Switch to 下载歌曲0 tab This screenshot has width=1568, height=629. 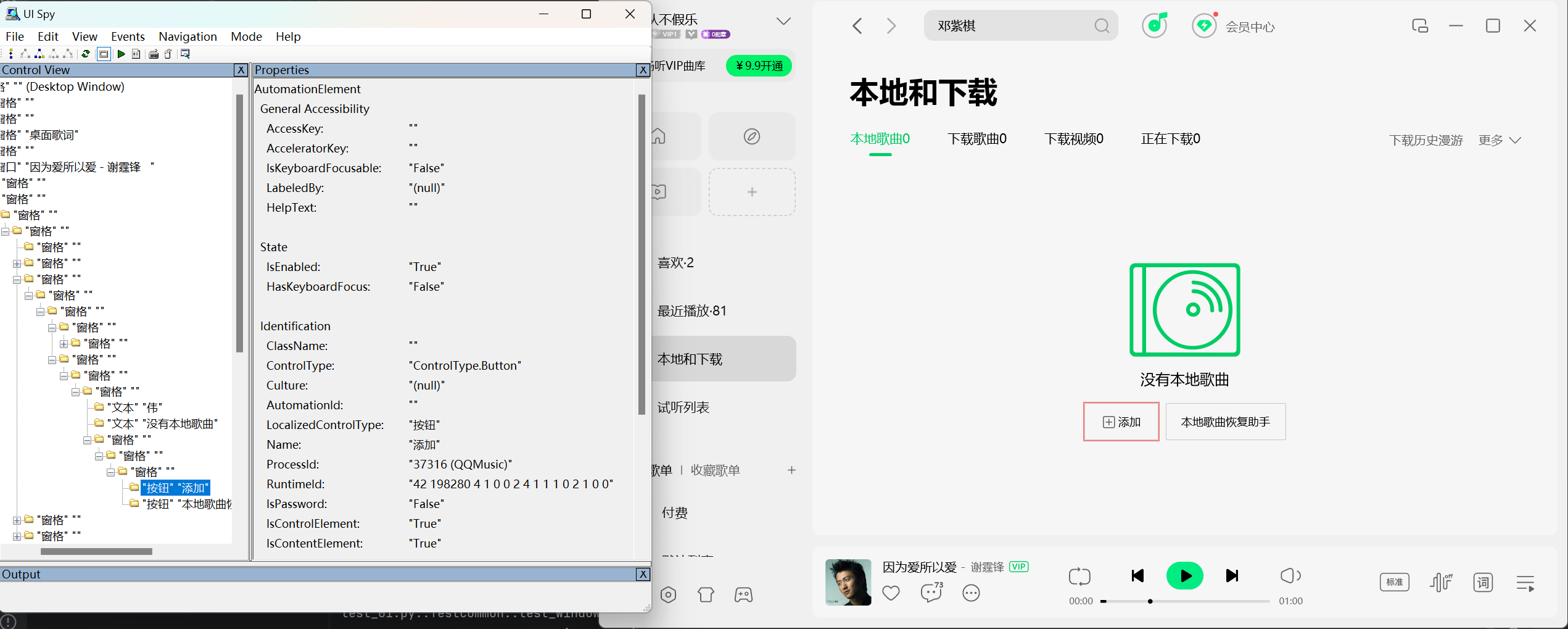click(x=977, y=139)
